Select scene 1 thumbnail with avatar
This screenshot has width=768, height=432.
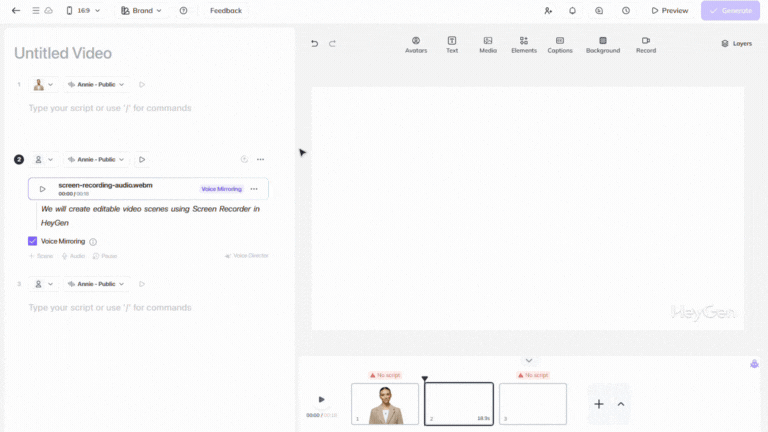(385, 404)
